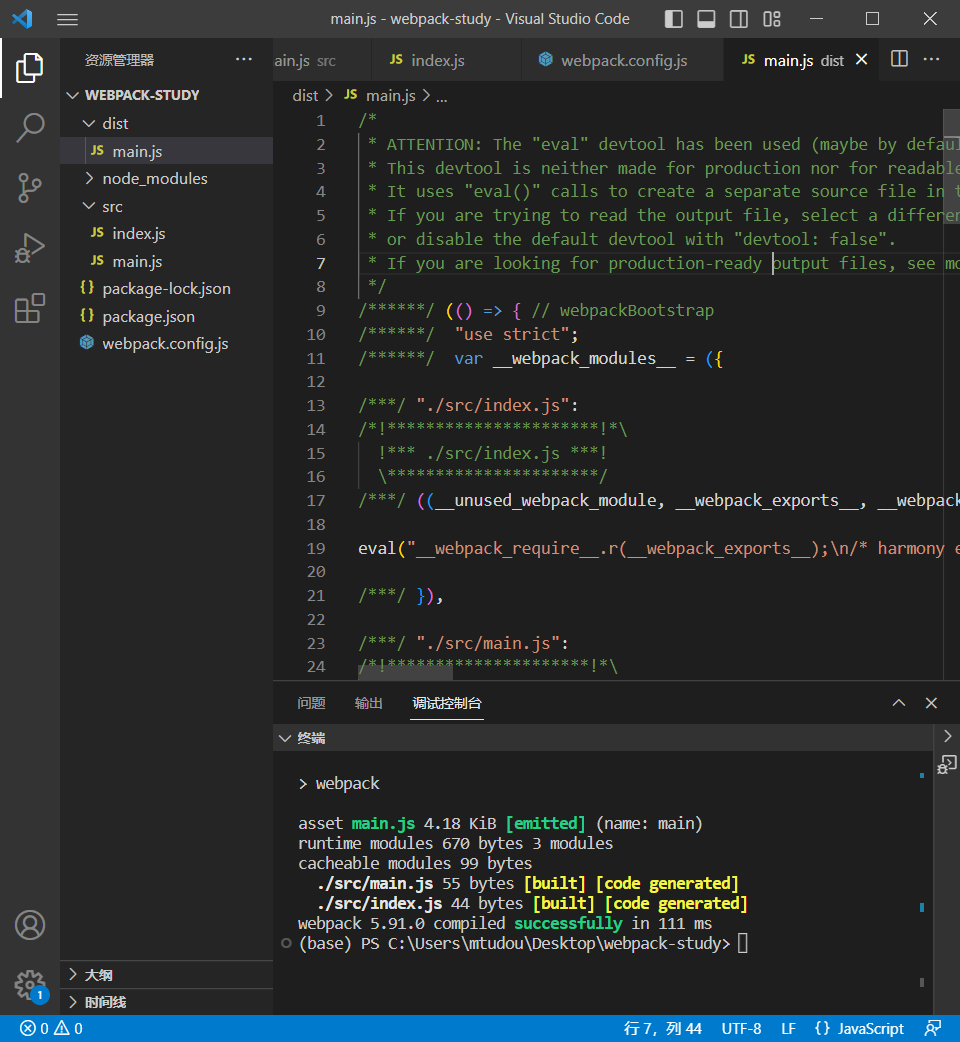Open the hamburger application menu
The width and height of the screenshot is (960, 1042).
click(x=67, y=19)
